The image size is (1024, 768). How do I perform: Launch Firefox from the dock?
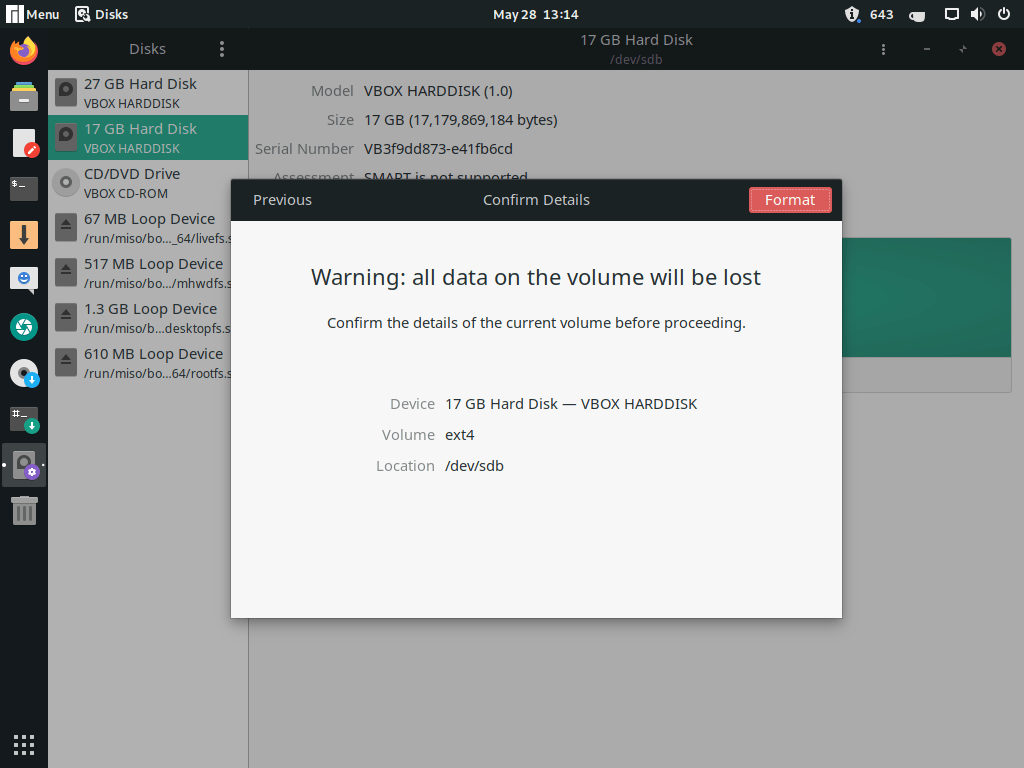[24, 51]
